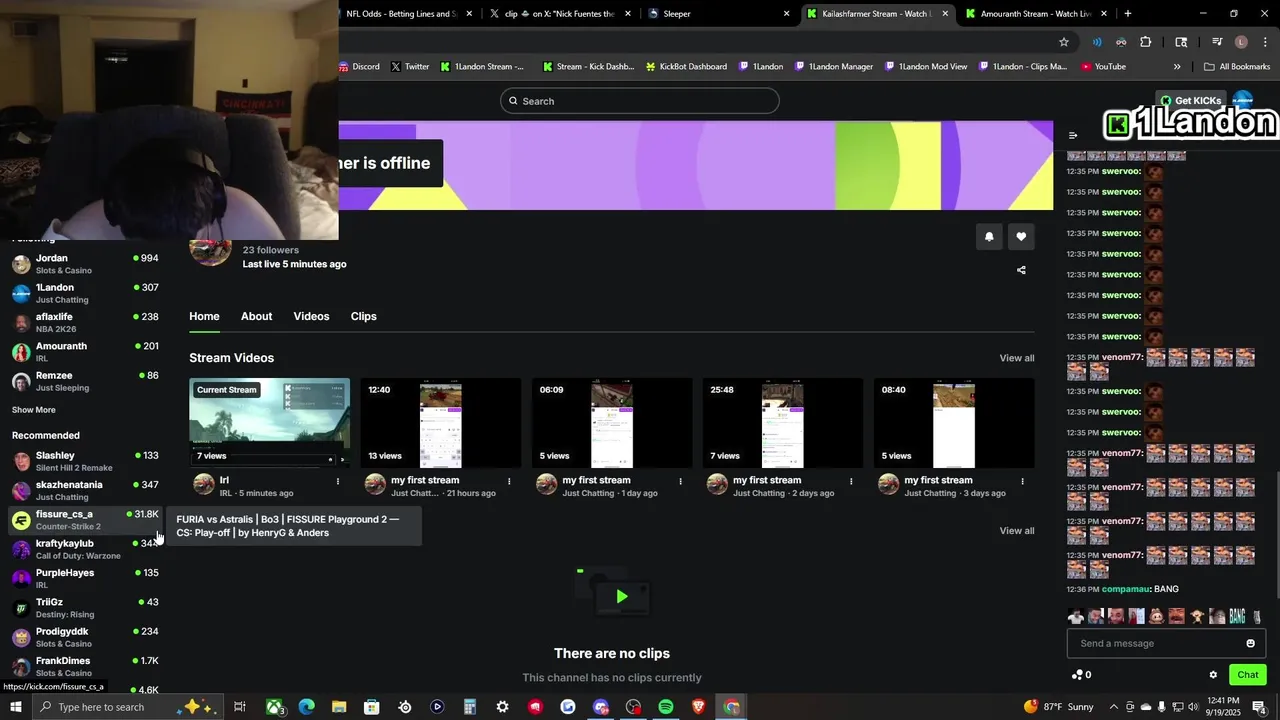The image size is (1280, 720).
Task: Click the share icon below the follow button
Action: click(x=1021, y=270)
